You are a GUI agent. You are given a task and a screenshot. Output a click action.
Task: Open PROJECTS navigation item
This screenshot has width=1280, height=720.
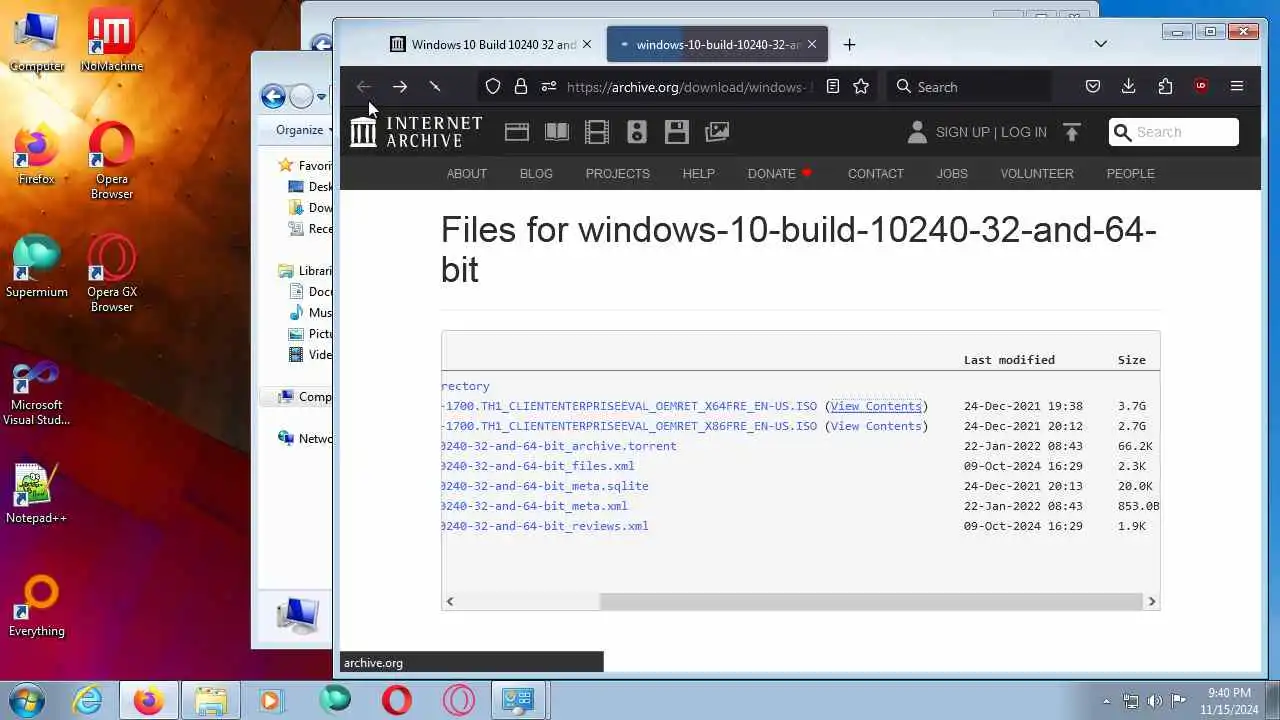618,173
